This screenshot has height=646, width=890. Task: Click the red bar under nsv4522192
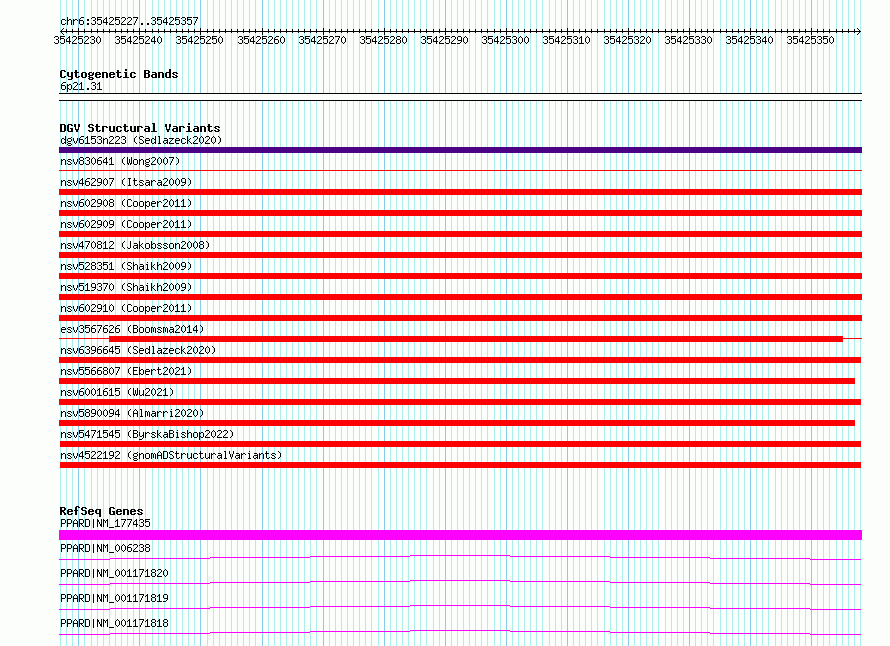point(460,465)
